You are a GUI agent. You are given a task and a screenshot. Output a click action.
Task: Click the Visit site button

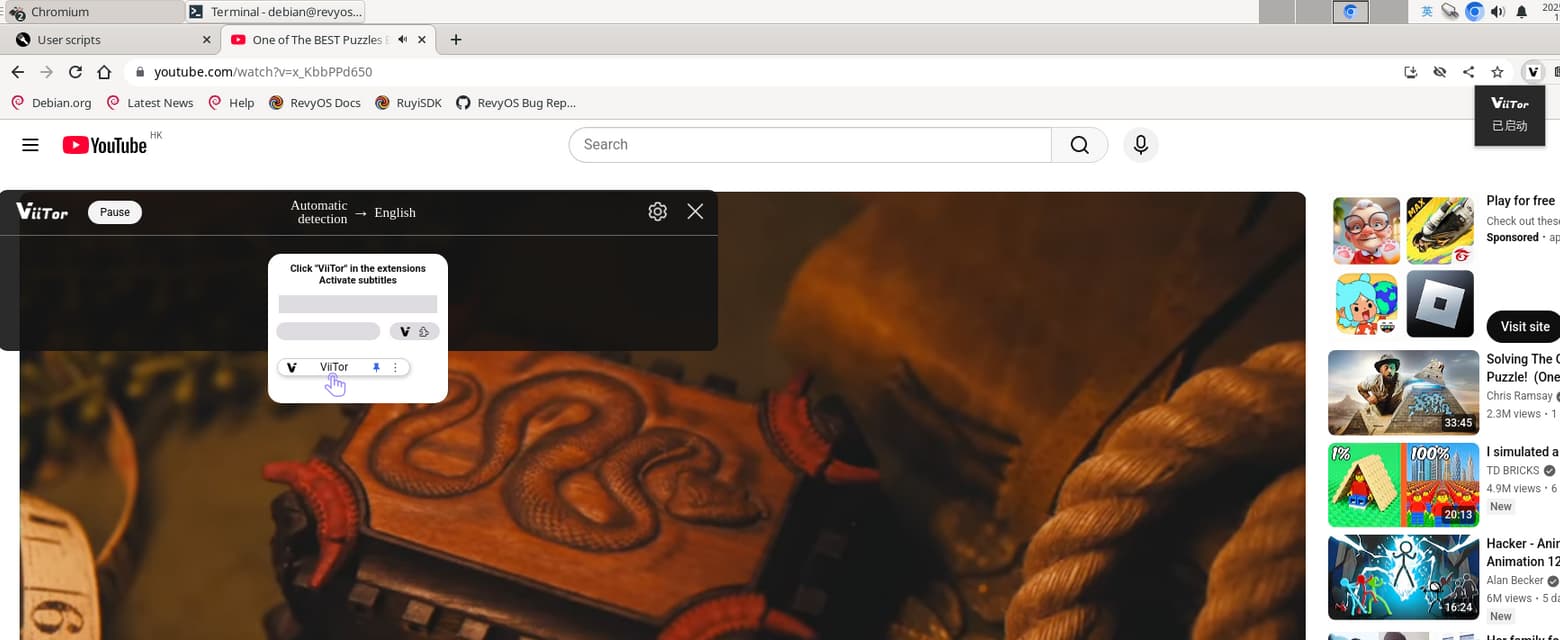[1524, 327]
